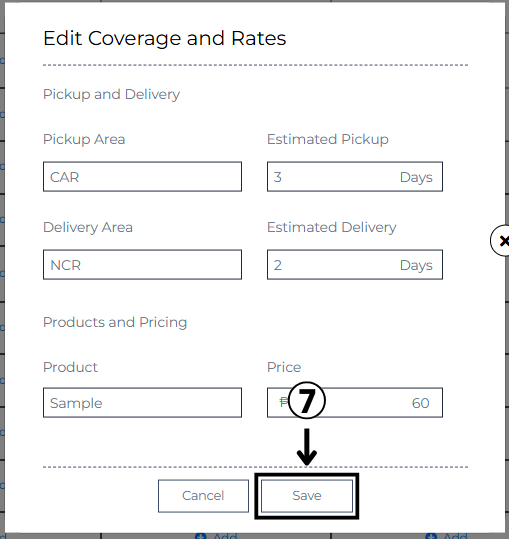The image size is (509, 539).
Task: Click the value 3 in Estimated Pickup
Action: click(278, 177)
